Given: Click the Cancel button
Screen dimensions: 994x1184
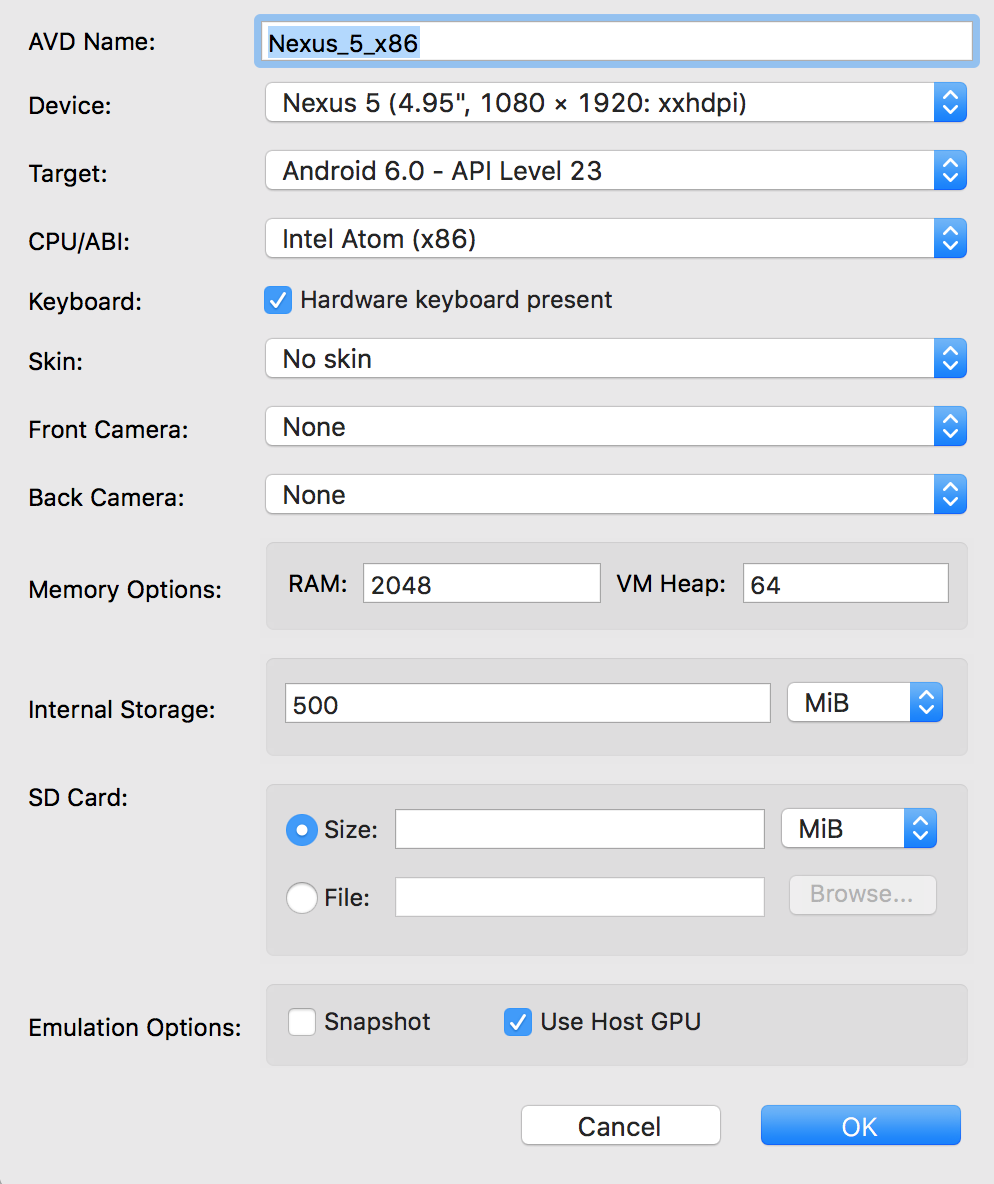Looking at the screenshot, I should coord(621,1126).
